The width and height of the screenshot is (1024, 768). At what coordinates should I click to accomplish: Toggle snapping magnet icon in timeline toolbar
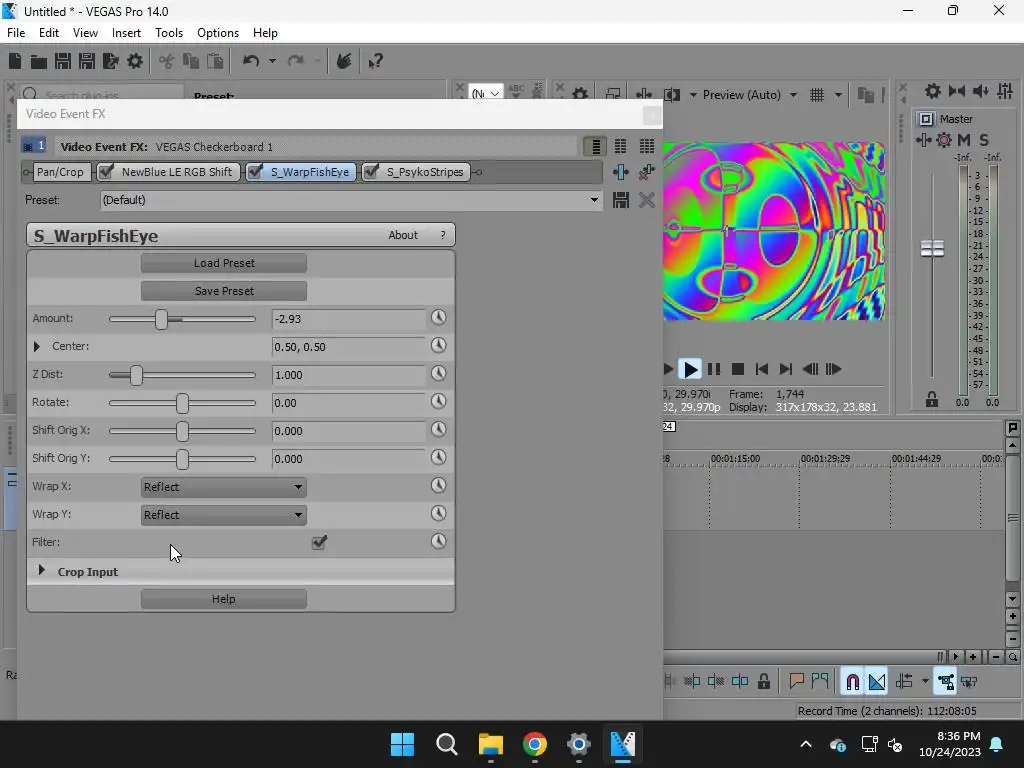tap(852, 682)
